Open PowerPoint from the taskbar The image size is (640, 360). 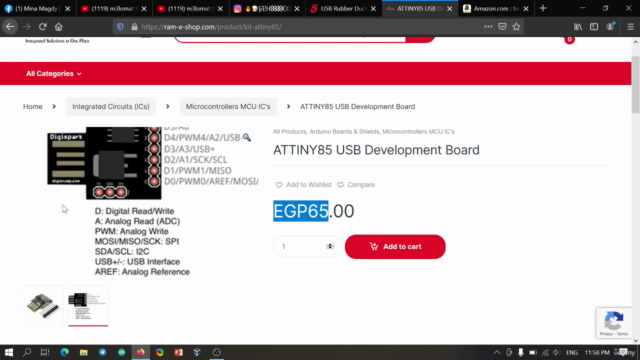click(179, 352)
